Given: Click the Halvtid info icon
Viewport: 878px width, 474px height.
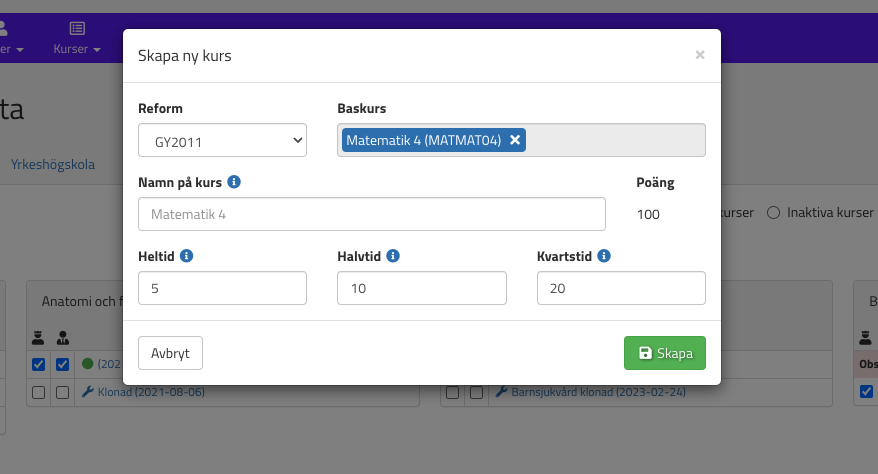Looking at the screenshot, I should [x=393, y=256].
